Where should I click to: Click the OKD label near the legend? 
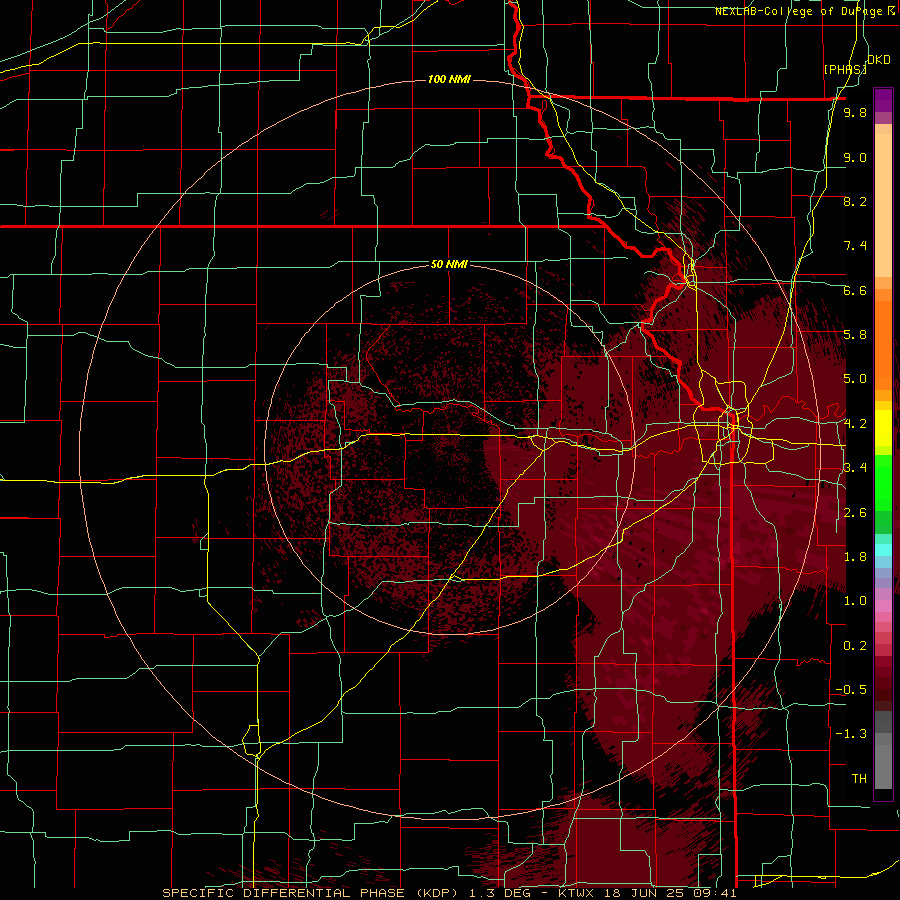[878, 60]
